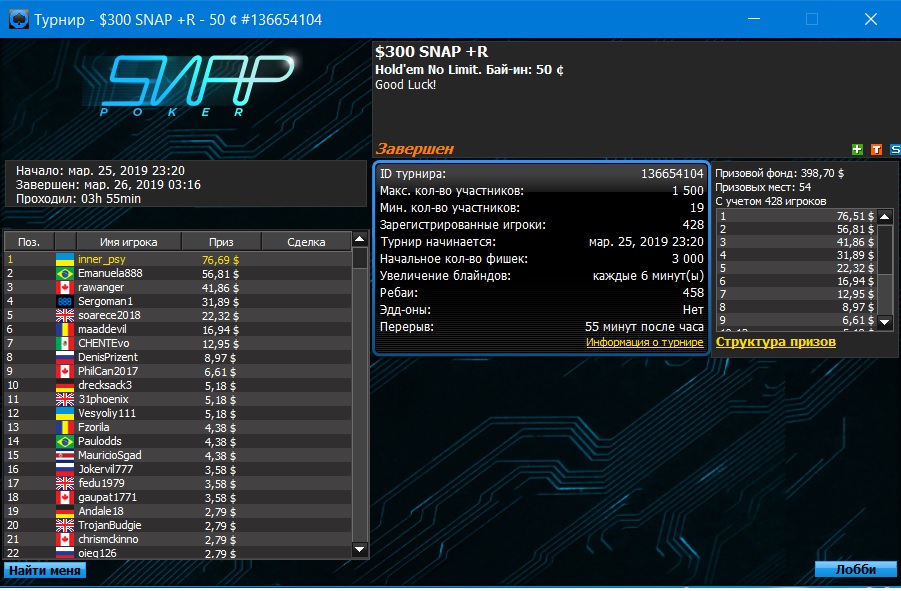Select player name CHENTEvo
This screenshot has width=901, height=591.
pyautogui.click(x=103, y=343)
